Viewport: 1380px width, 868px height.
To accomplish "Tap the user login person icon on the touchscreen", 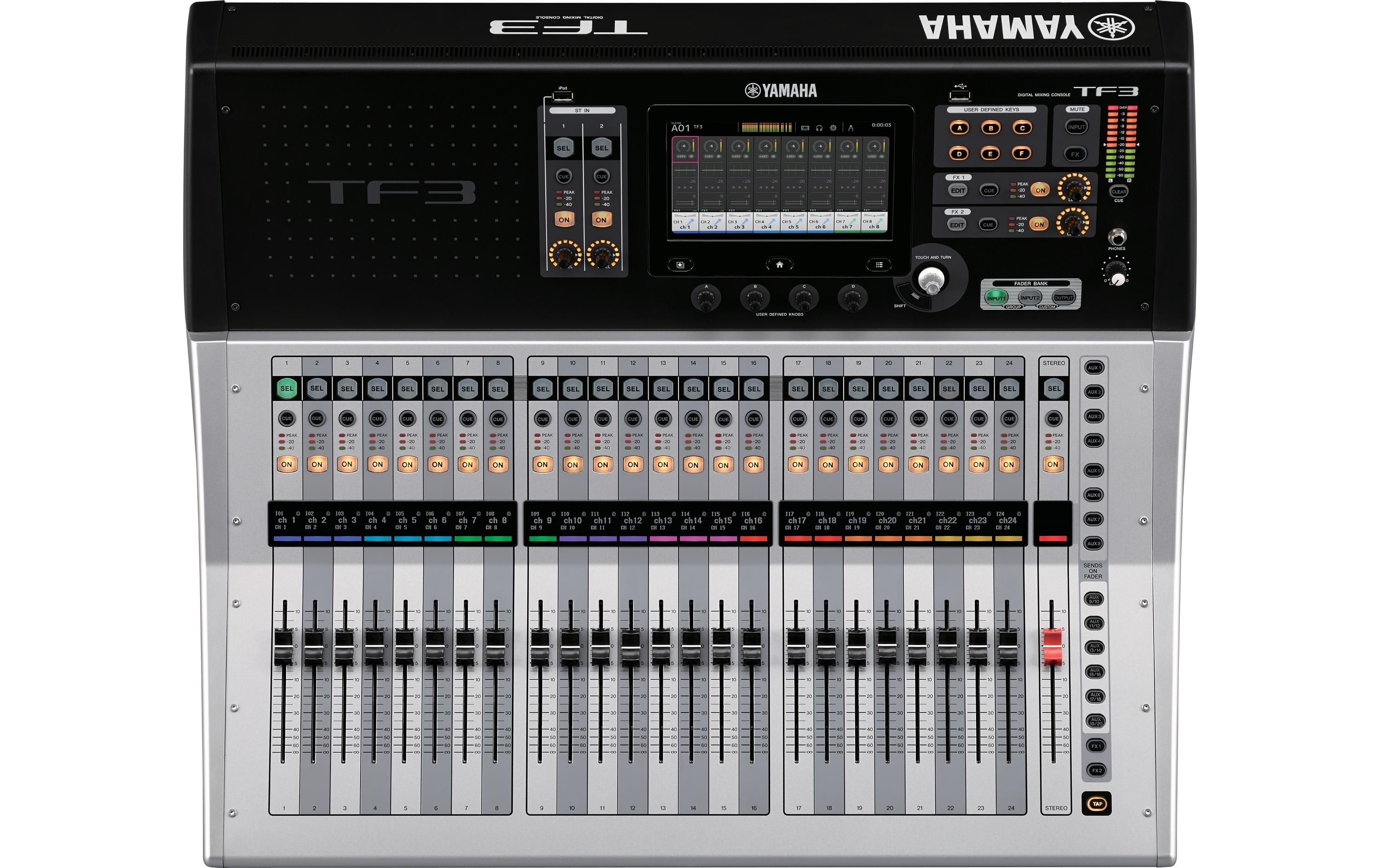I will 851,128.
